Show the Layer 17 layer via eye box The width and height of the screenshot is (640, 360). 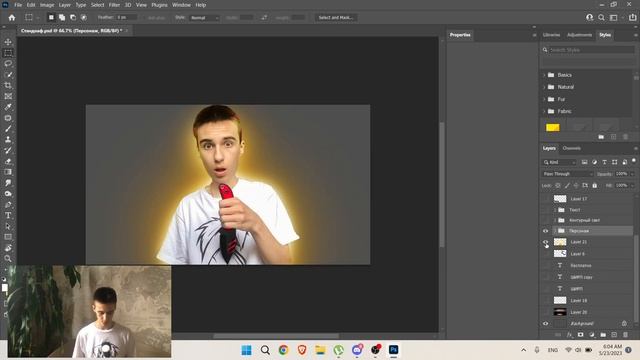pyautogui.click(x=545, y=199)
